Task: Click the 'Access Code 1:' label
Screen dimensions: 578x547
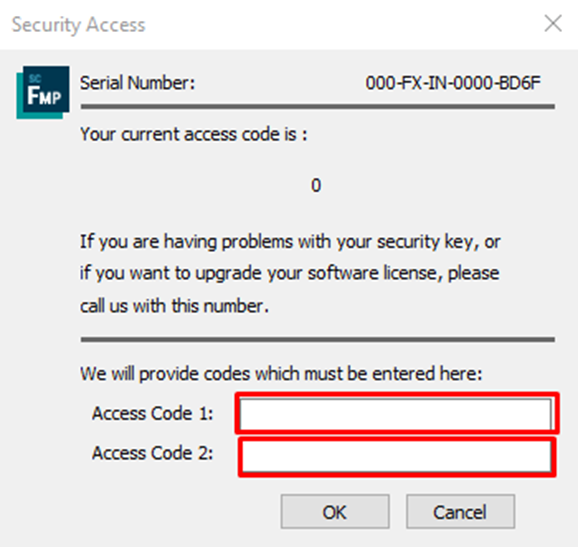Action: coord(153,413)
